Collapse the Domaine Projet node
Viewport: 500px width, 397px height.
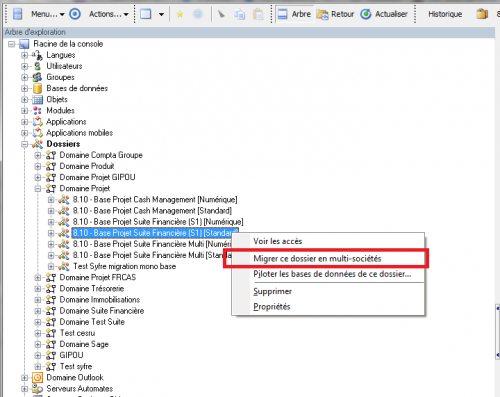[x=38, y=189]
